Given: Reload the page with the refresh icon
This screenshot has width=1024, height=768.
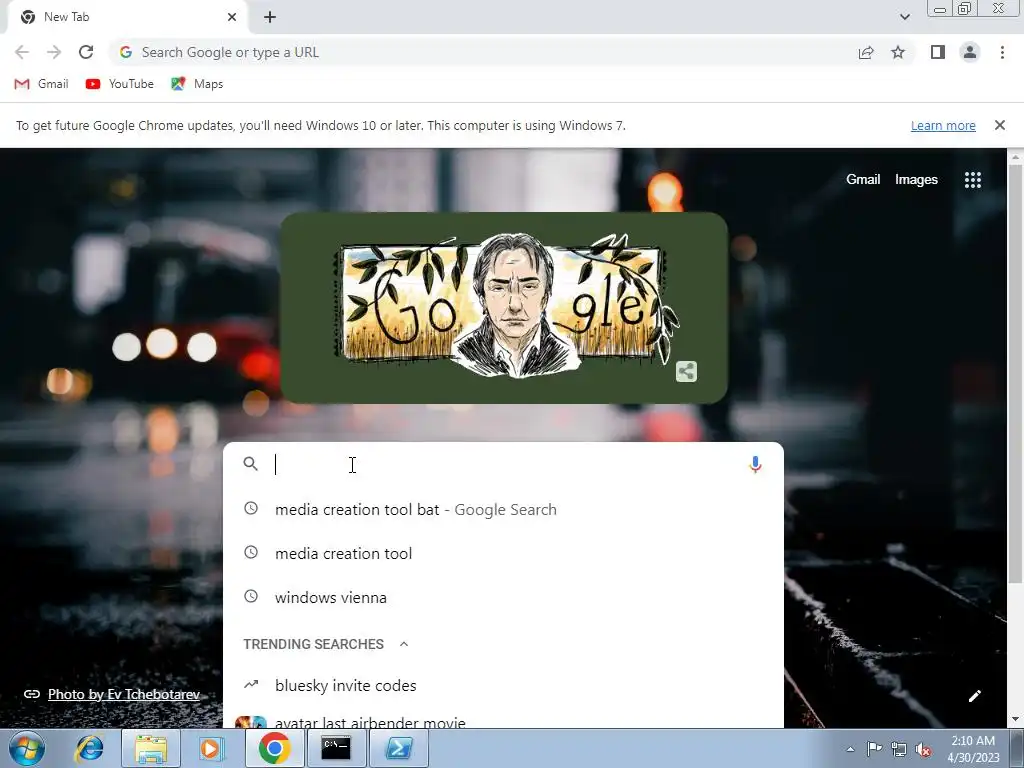Looking at the screenshot, I should click(86, 52).
